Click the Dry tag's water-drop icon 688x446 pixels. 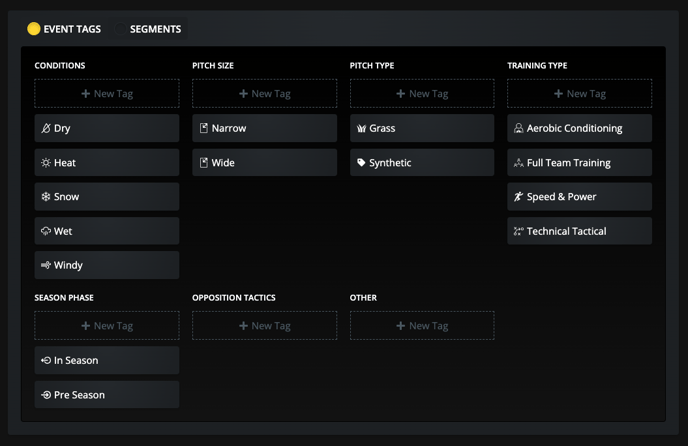pos(46,129)
